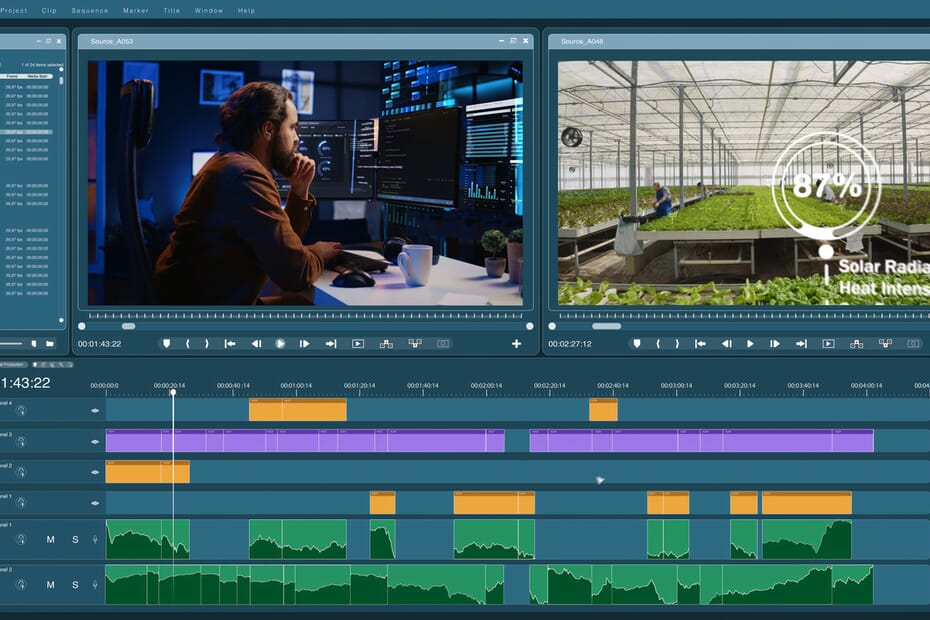Select the first orange clip on channel 4
Screen dimensions: 930x620
tap(297, 410)
